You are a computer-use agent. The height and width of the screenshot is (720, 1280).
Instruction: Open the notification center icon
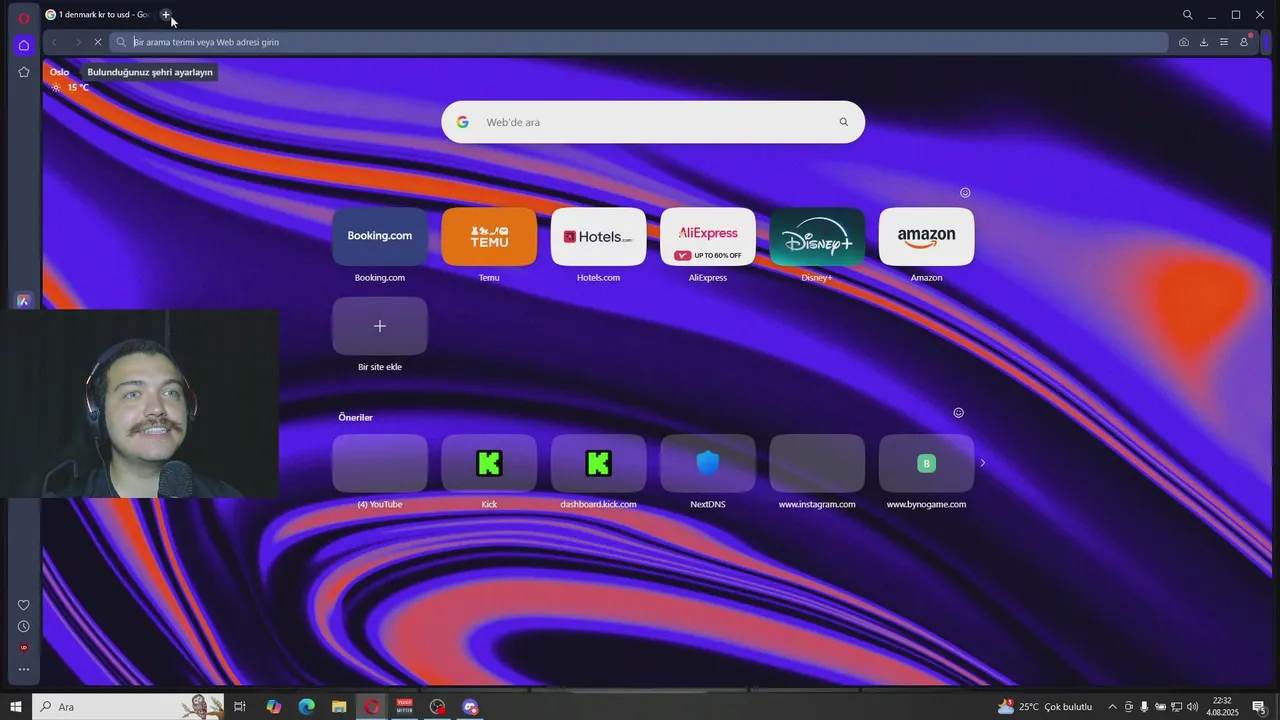point(1259,707)
